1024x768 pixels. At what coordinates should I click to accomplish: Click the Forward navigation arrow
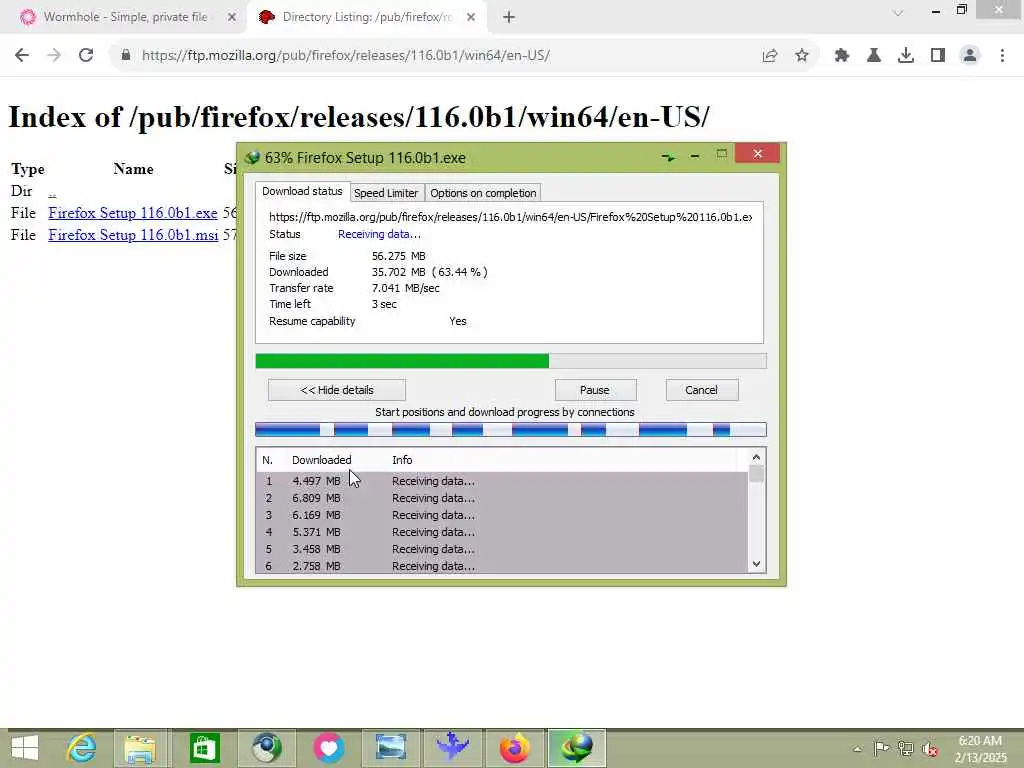point(54,56)
